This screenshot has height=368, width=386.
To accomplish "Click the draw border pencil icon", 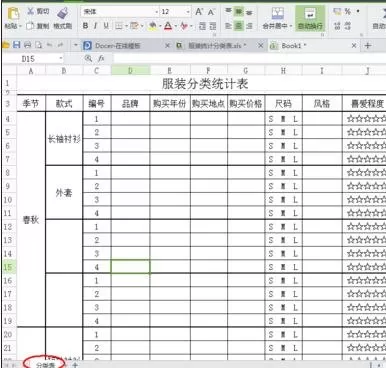I will [134, 26].
